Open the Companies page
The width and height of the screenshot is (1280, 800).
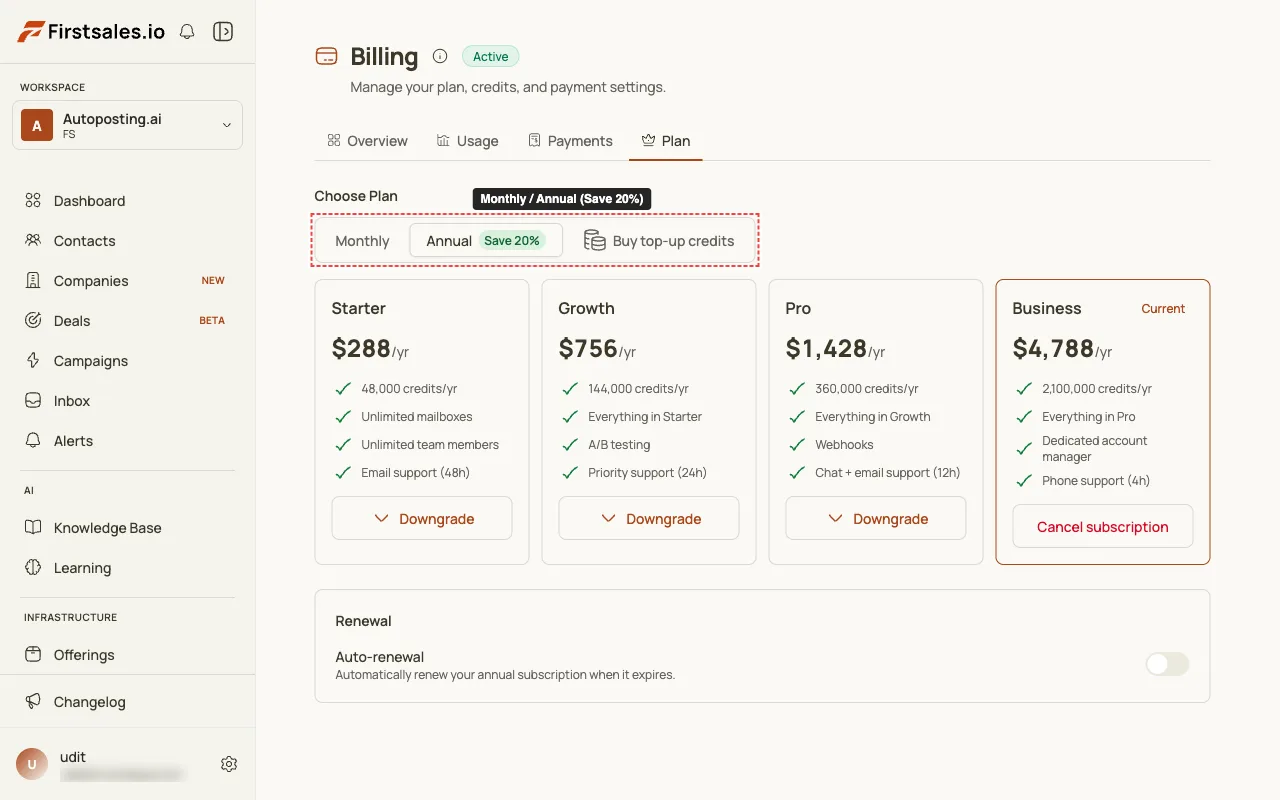pos(127,281)
